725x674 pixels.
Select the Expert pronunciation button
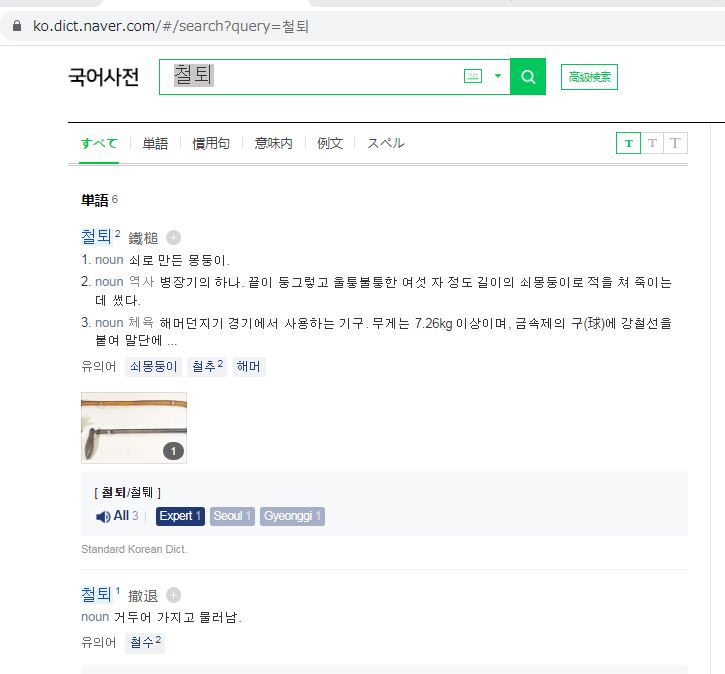pos(180,516)
